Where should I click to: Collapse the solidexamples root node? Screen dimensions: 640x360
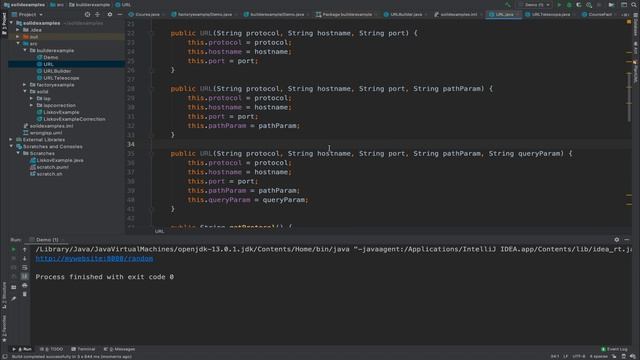point(11,23)
